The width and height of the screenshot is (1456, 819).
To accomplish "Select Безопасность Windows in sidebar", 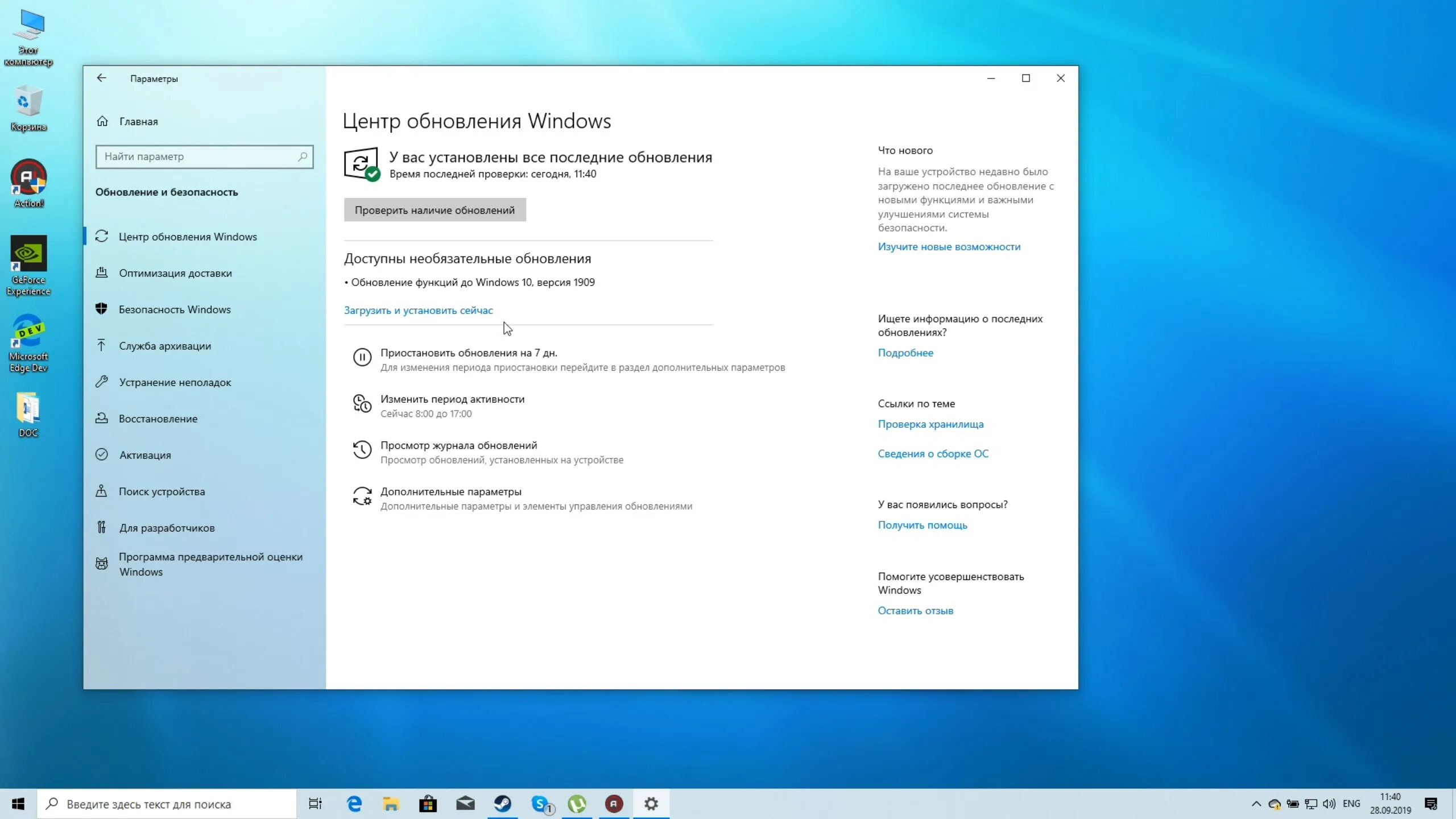I will pos(175,309).
